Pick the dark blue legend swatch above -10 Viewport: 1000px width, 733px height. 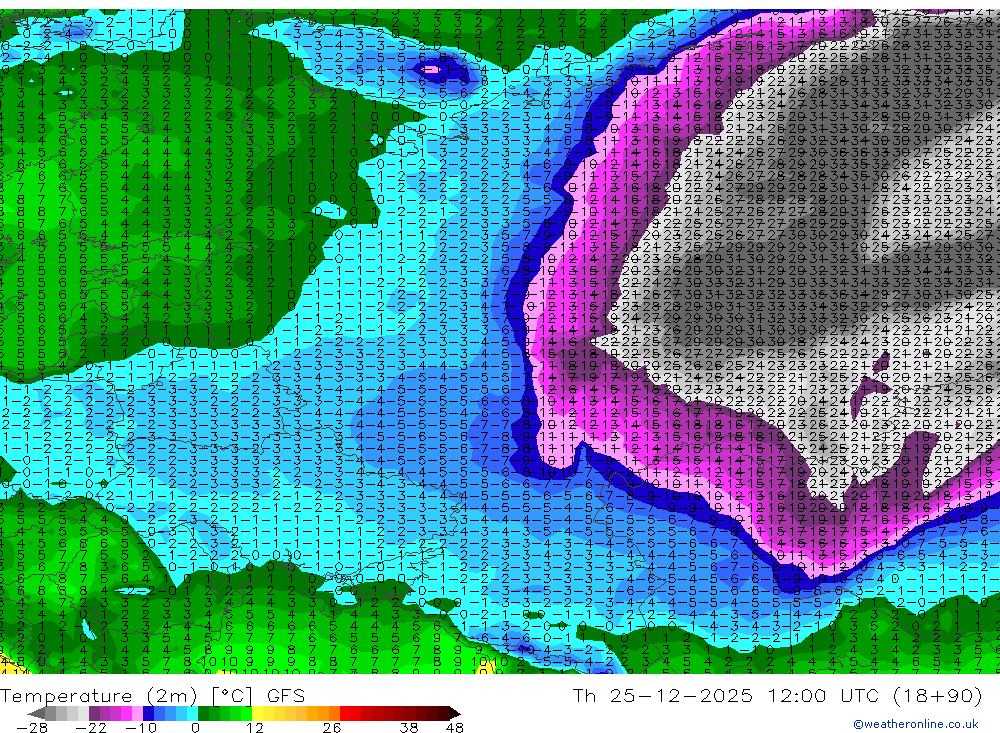coord(149,713)
